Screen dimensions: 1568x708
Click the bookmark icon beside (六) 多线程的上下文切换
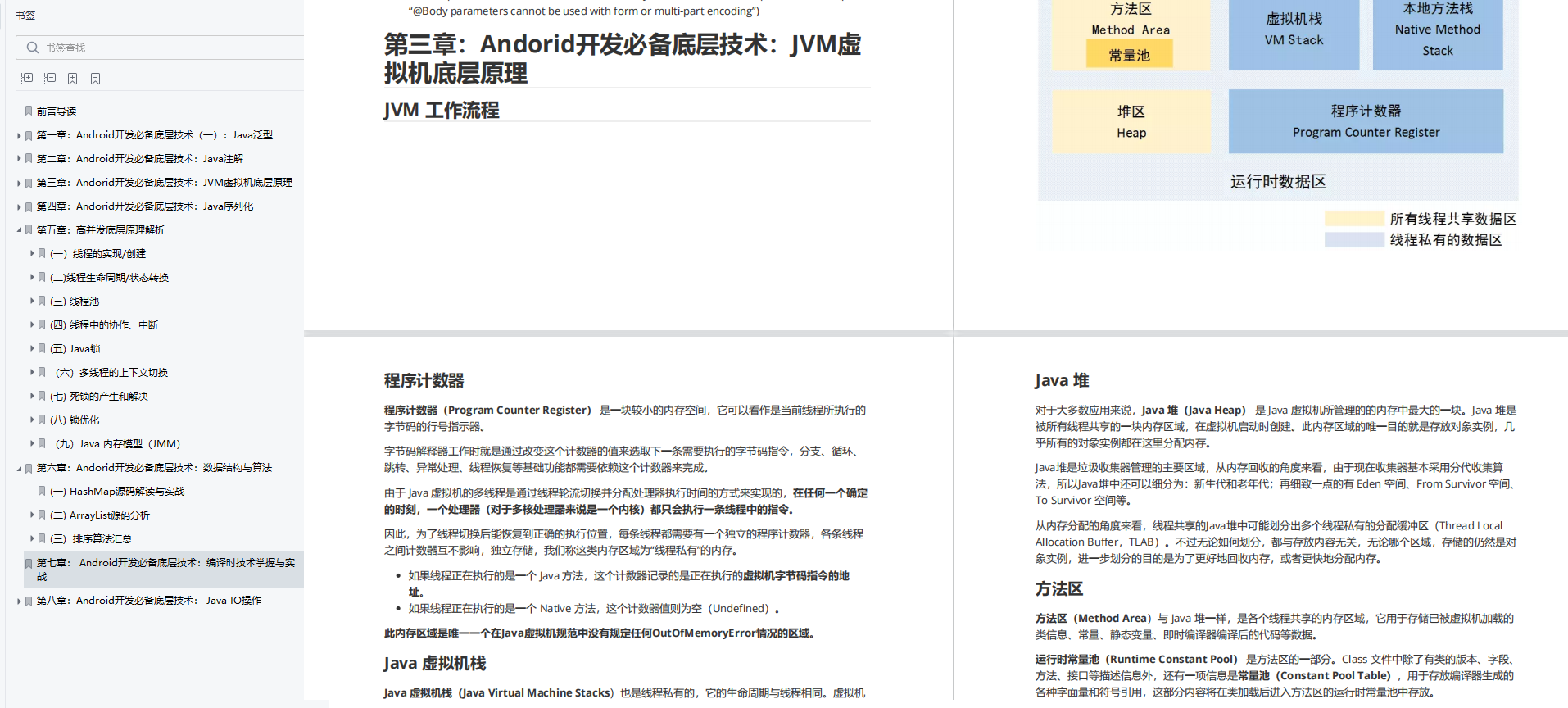(x=42, y=373)
